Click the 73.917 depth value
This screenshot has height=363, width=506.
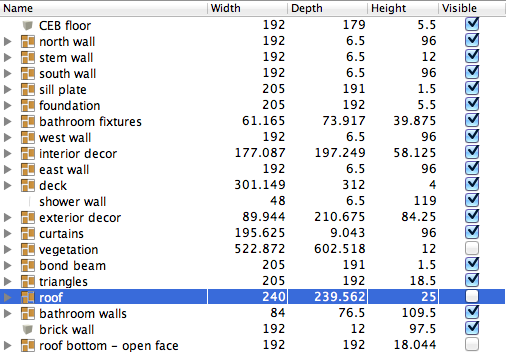point(344,121)
